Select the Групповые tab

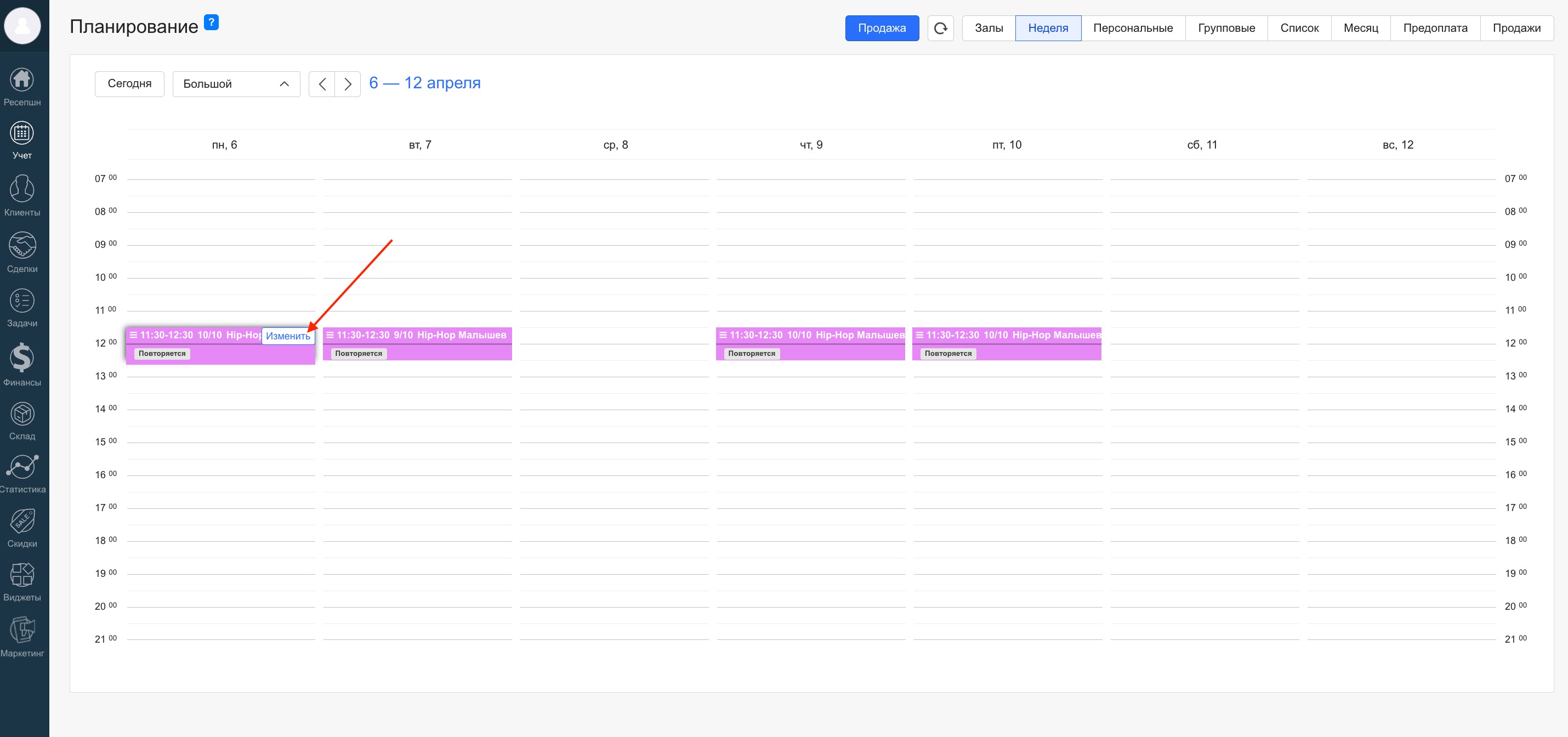point(1226,28)
